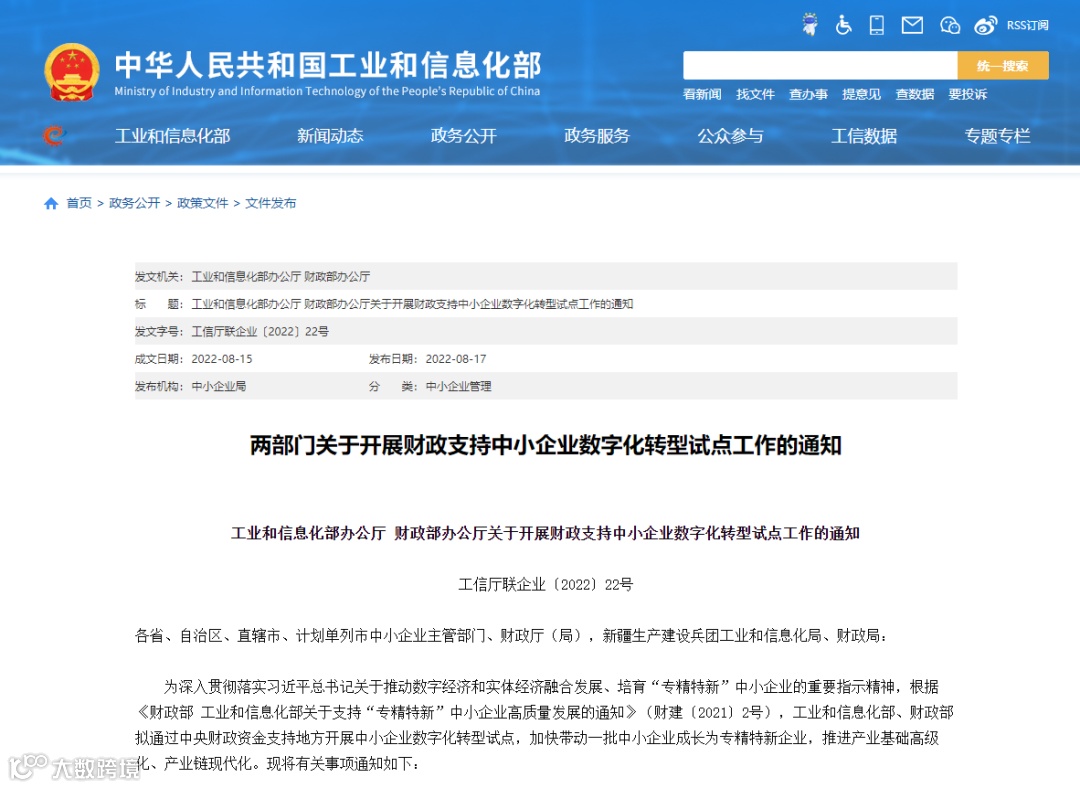Click the site title 中华人民共和国工业和信息化部
This screenshot has height=788, width=1080.
328,65
